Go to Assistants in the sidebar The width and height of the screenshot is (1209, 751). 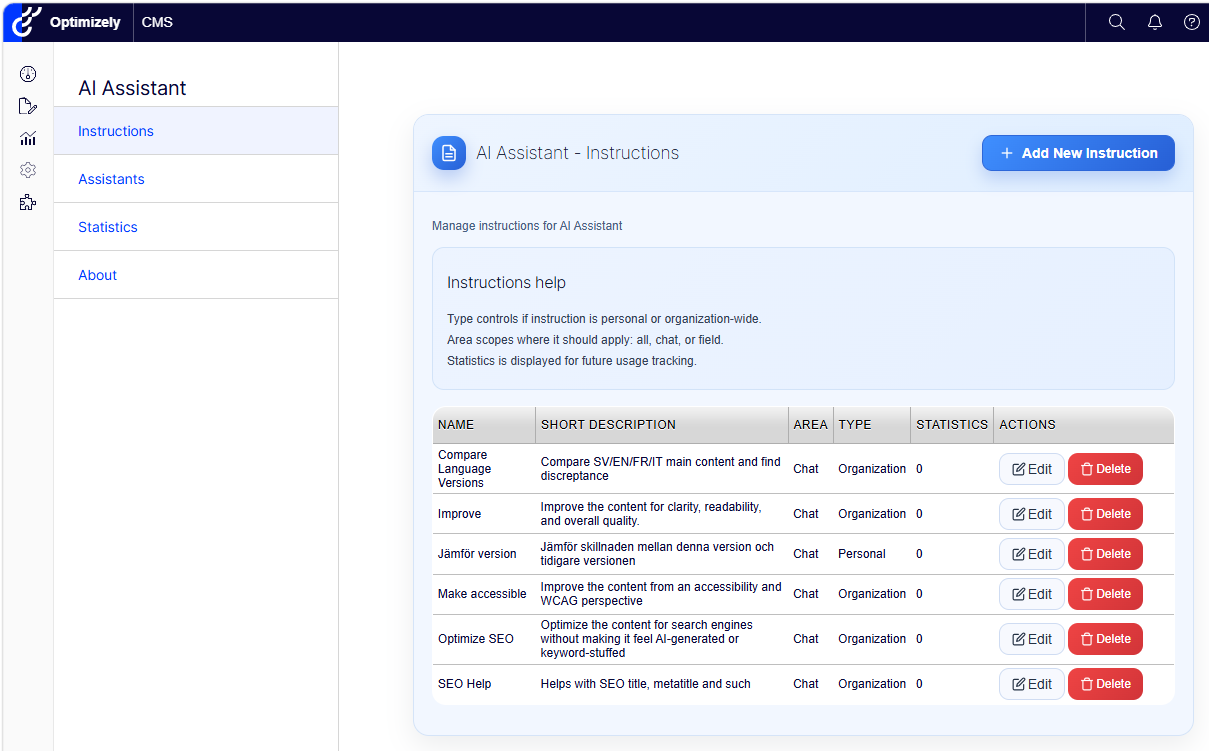tap(196, 179)
